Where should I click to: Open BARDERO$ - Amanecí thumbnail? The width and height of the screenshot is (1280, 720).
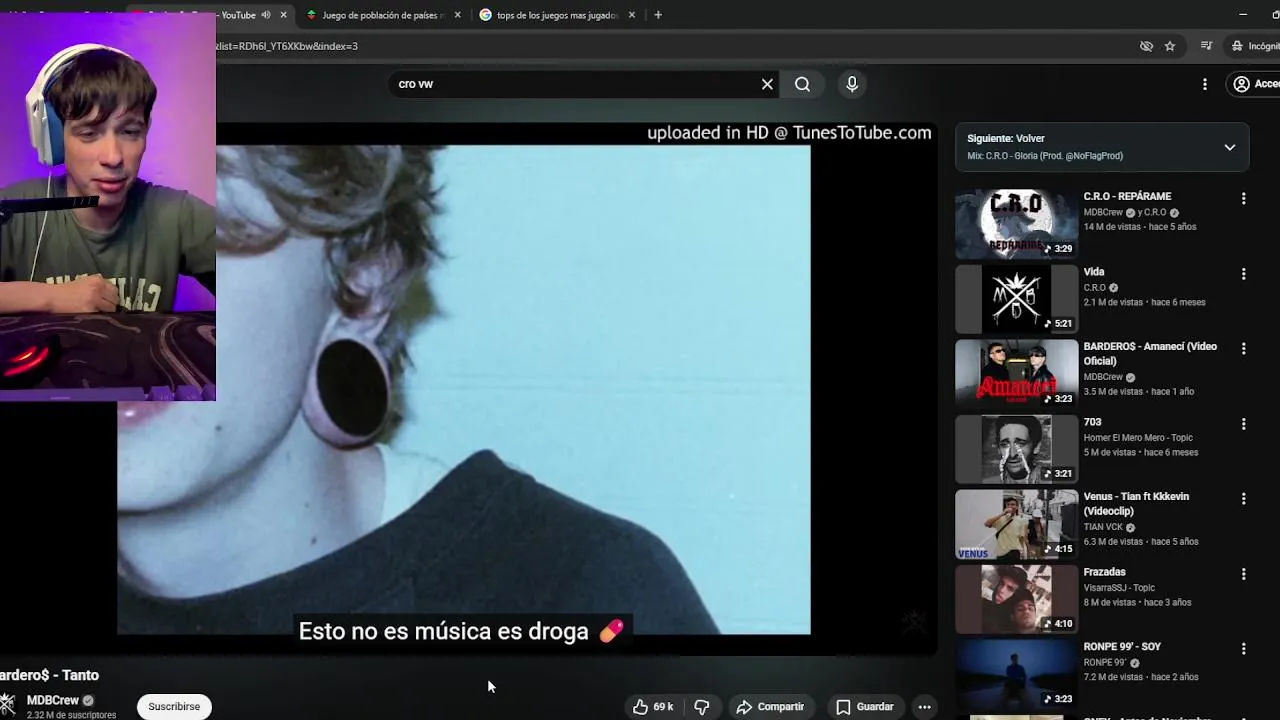[1017, 373]
